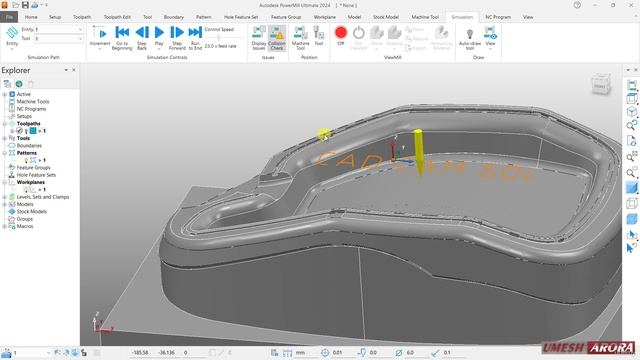This screenshot has height=360, width=640.
Task: Expand the Active node in Explorer
Action: pyautogui.click(x=4, y=94)
